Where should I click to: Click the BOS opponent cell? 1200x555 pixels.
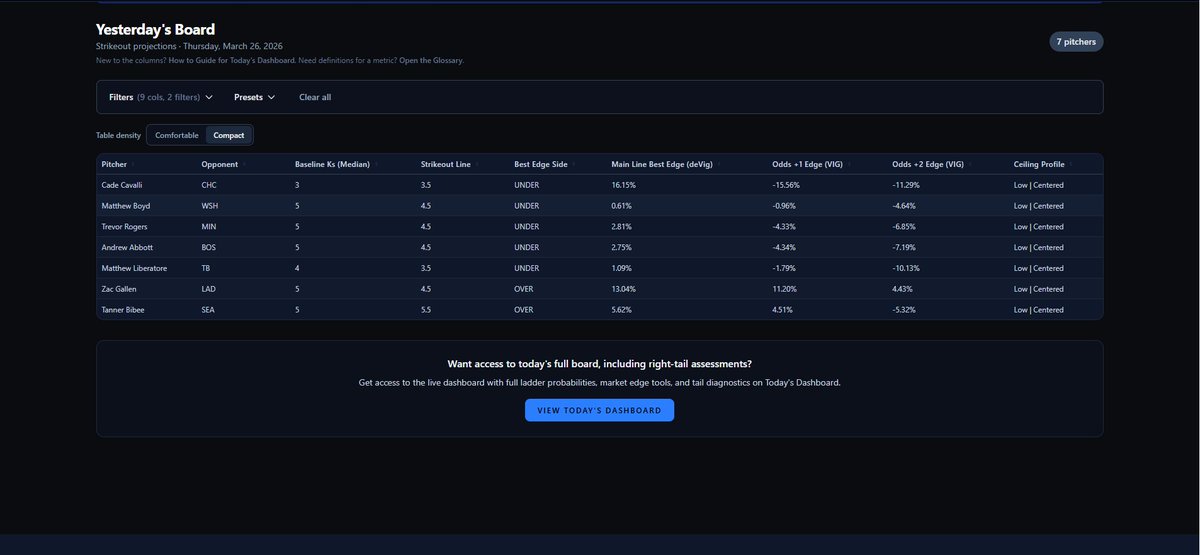click(209, 247)
